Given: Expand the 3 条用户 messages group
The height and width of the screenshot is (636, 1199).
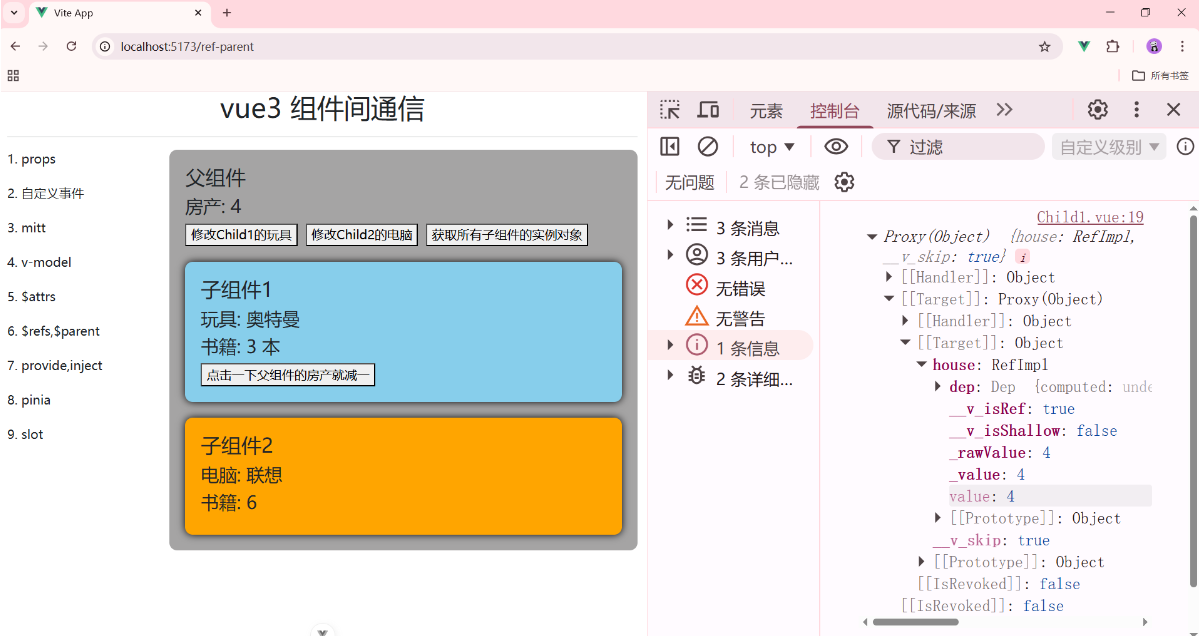Looking at the screenshot, I should (670, 255).
